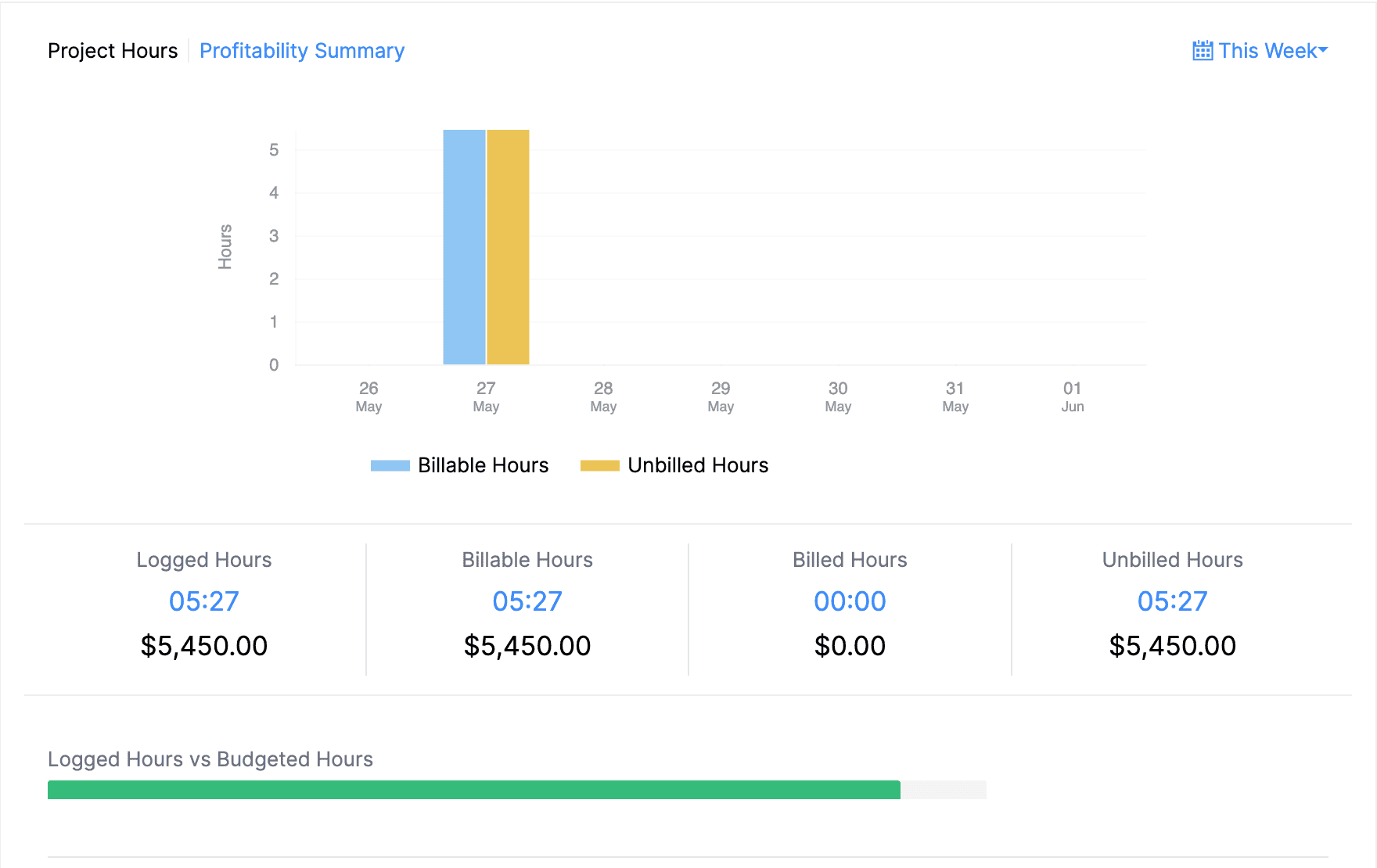Click the 26 May axis label

click(369, 396)
